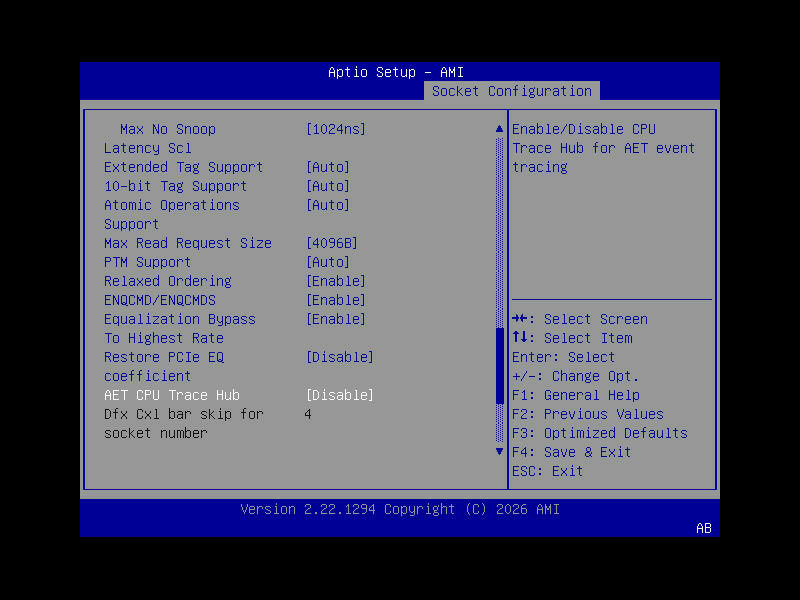The image size is (800, 600).
Task: Select Equalization Bypass To Highest Rate label
Action: (x=180, y=329)
